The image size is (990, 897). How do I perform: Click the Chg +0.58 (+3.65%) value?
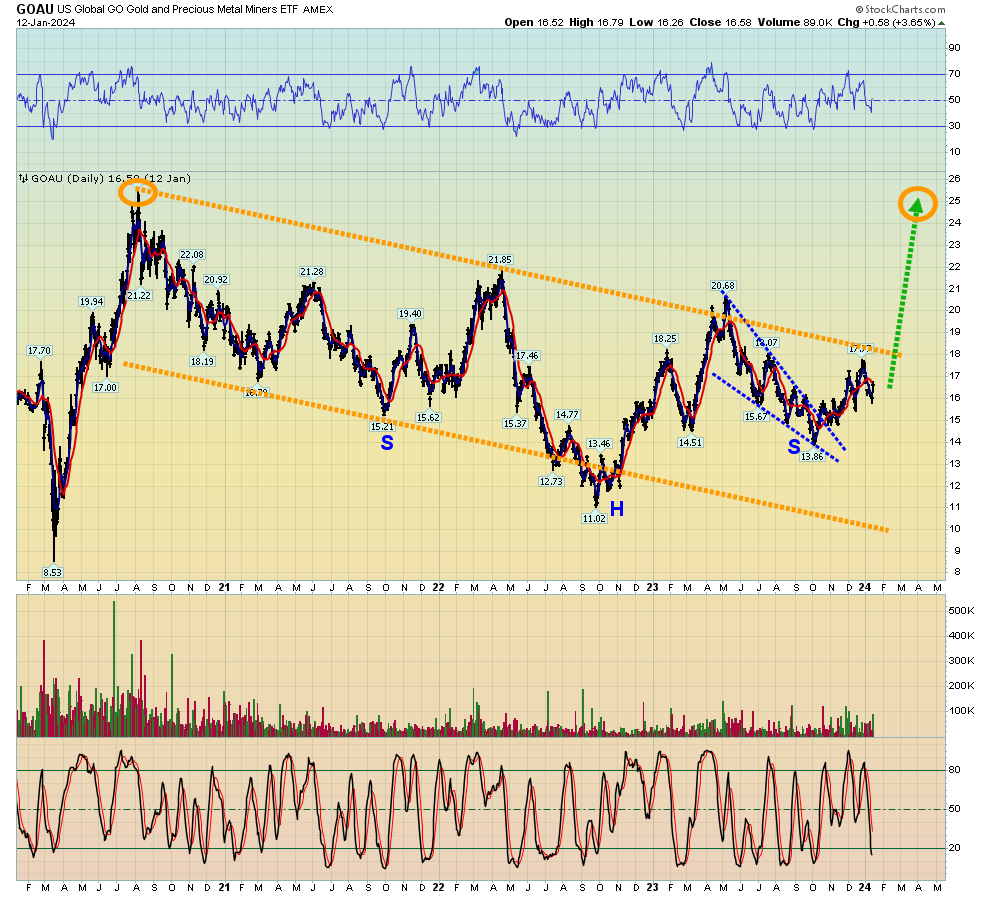(x=886, y=23)
